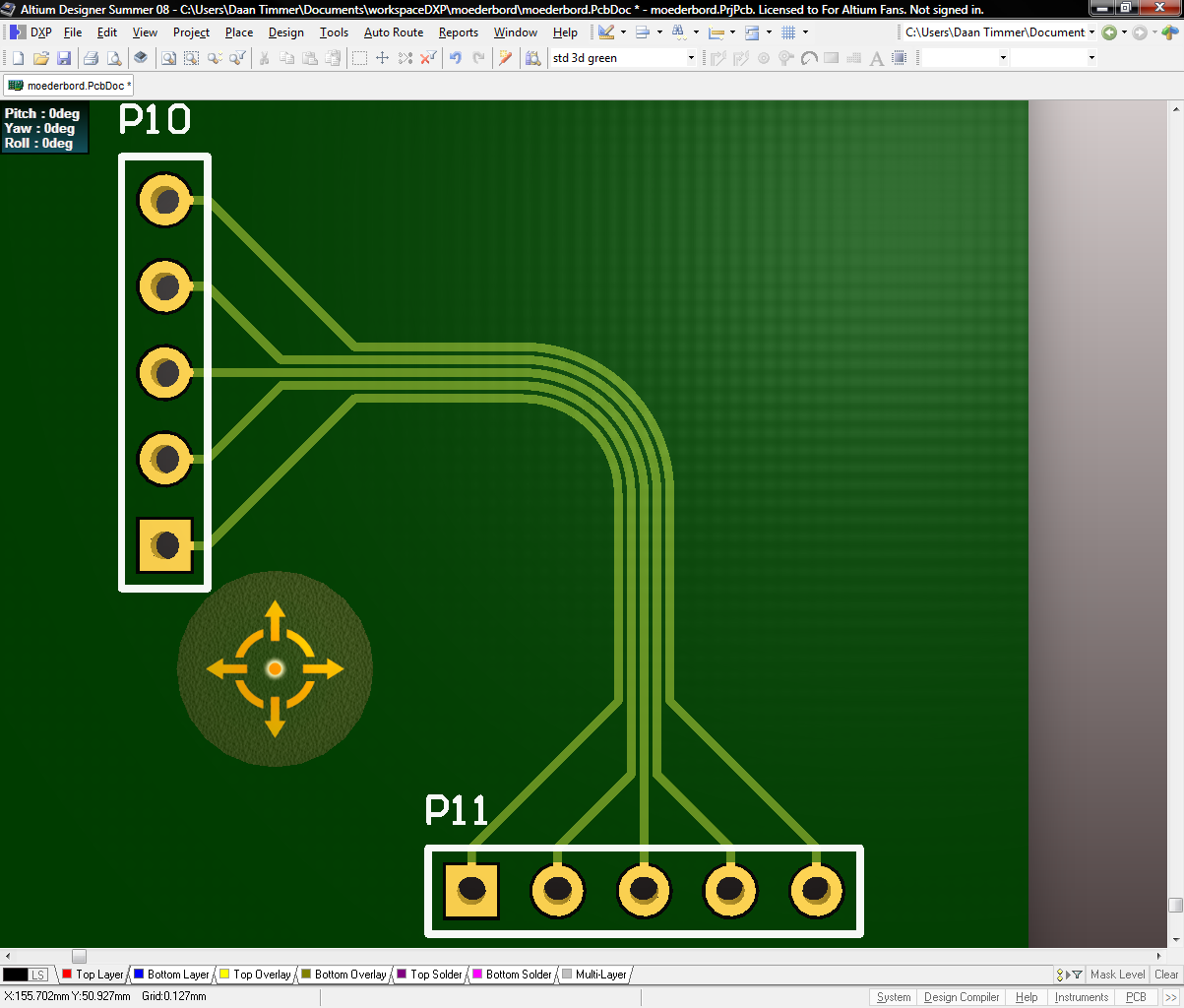
Task: Click the Mask Level button
Action: click(1117, 975)
